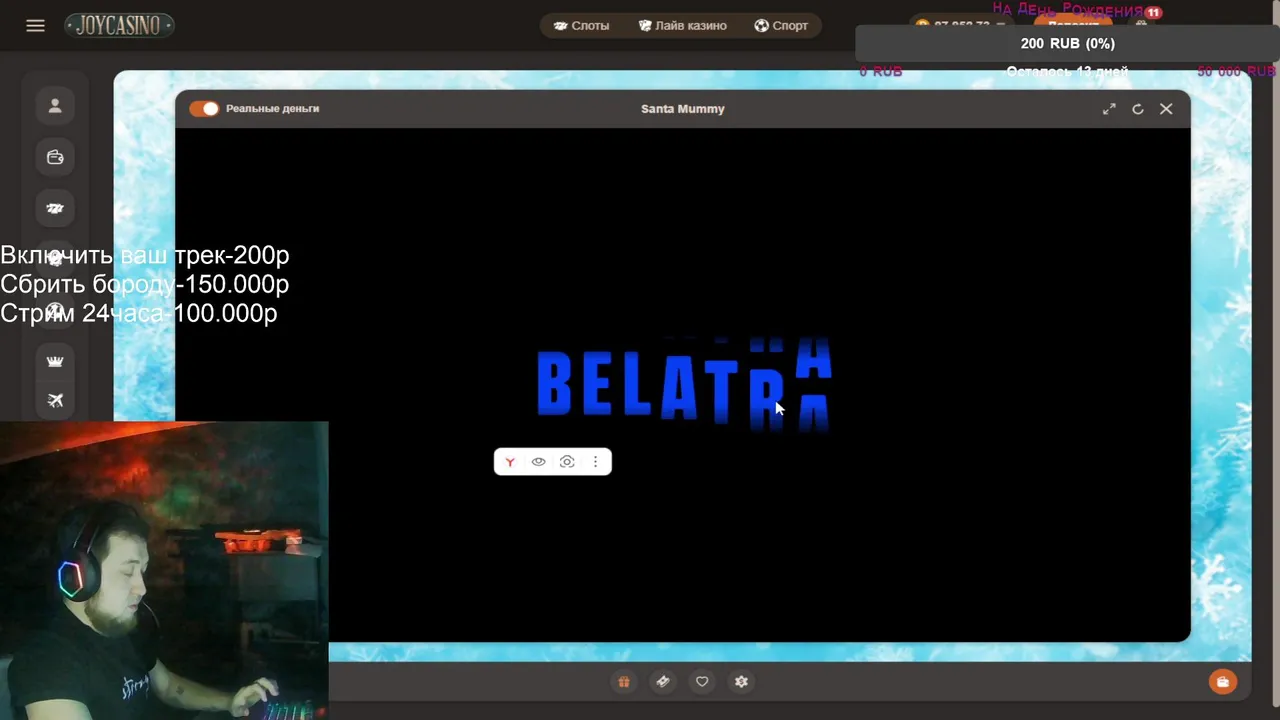Reload the Santa Mummy game
The image size is (1280, 720).
[x=1137, y=109]
